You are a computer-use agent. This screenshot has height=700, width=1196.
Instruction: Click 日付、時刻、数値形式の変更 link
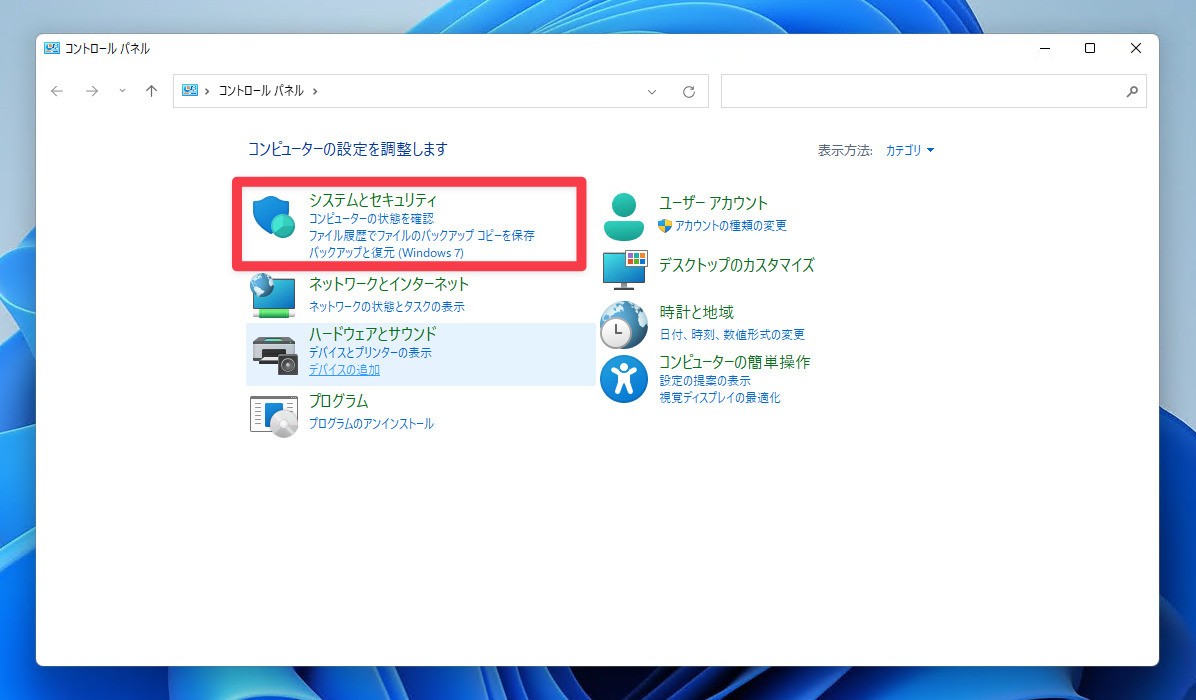(x=731, y=335)
